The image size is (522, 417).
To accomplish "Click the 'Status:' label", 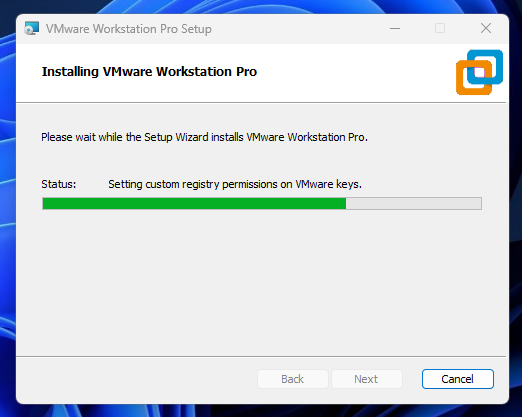I will pos(59,184).
